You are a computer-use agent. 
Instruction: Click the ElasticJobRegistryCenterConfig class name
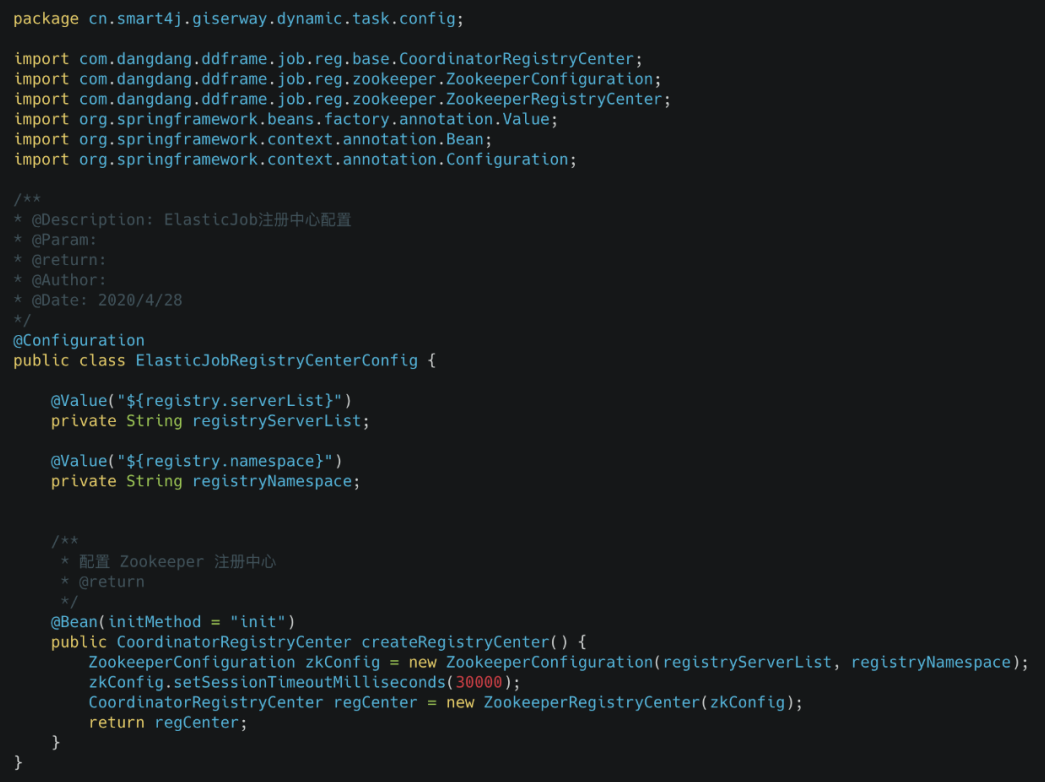[277, 360]
